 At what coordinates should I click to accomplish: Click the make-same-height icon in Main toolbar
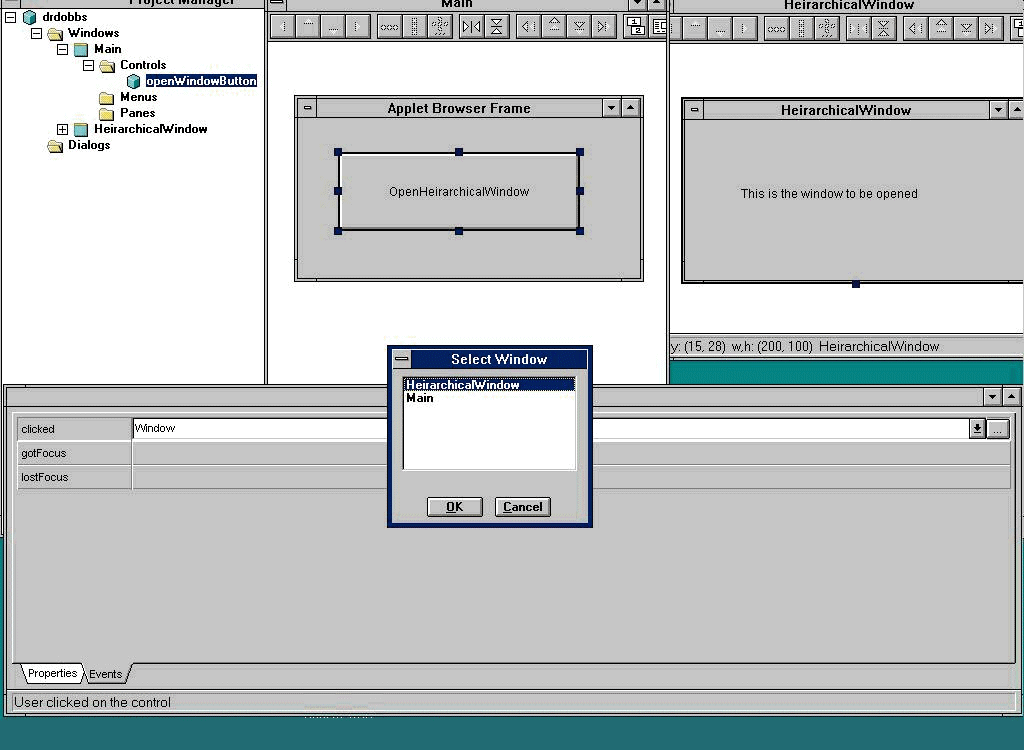[496, 27]
